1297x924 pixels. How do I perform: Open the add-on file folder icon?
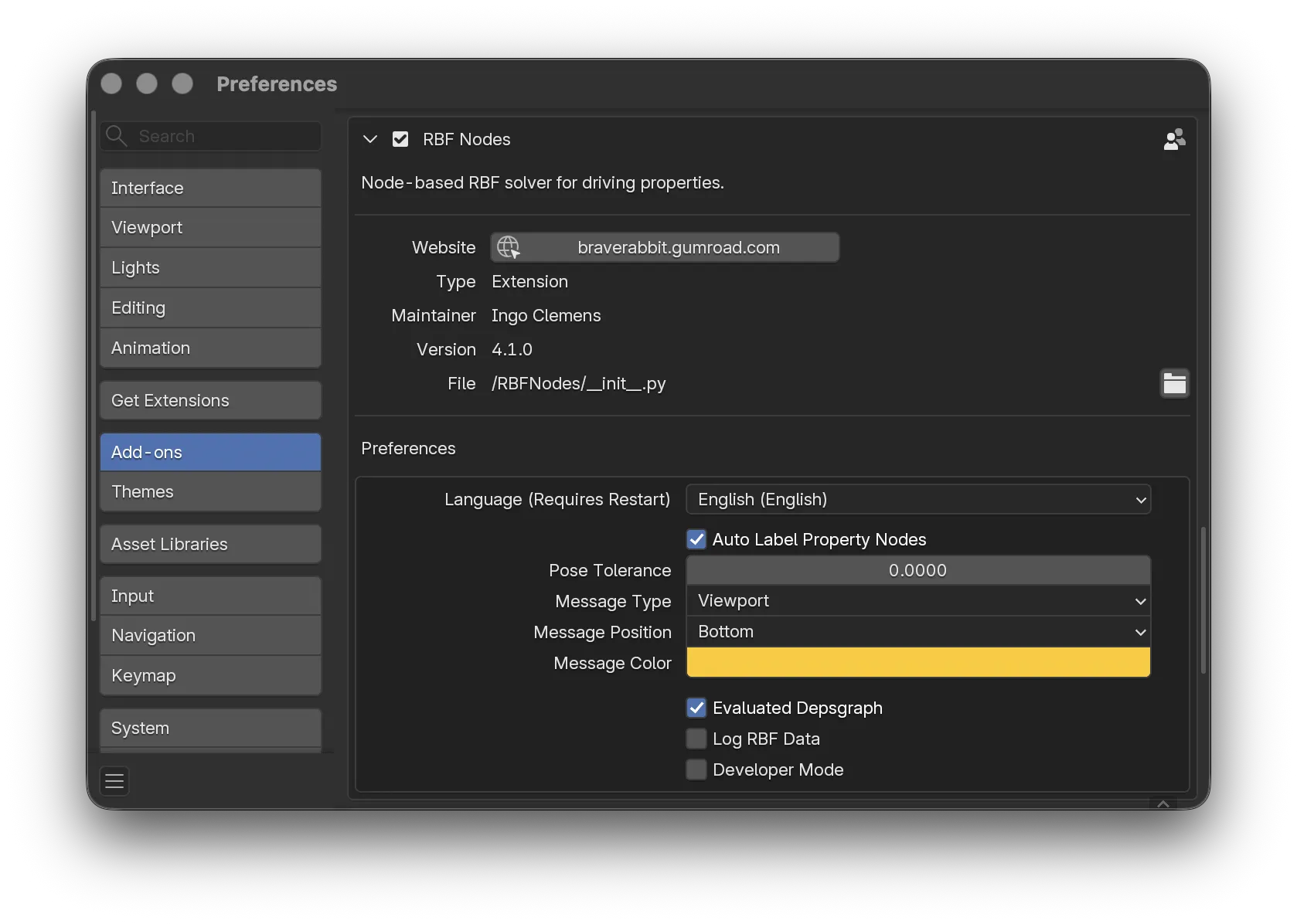click(1174, 383)
